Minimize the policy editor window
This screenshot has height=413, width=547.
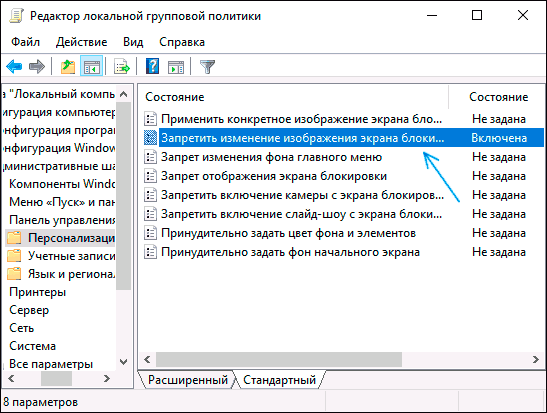[x=432, y=15]
